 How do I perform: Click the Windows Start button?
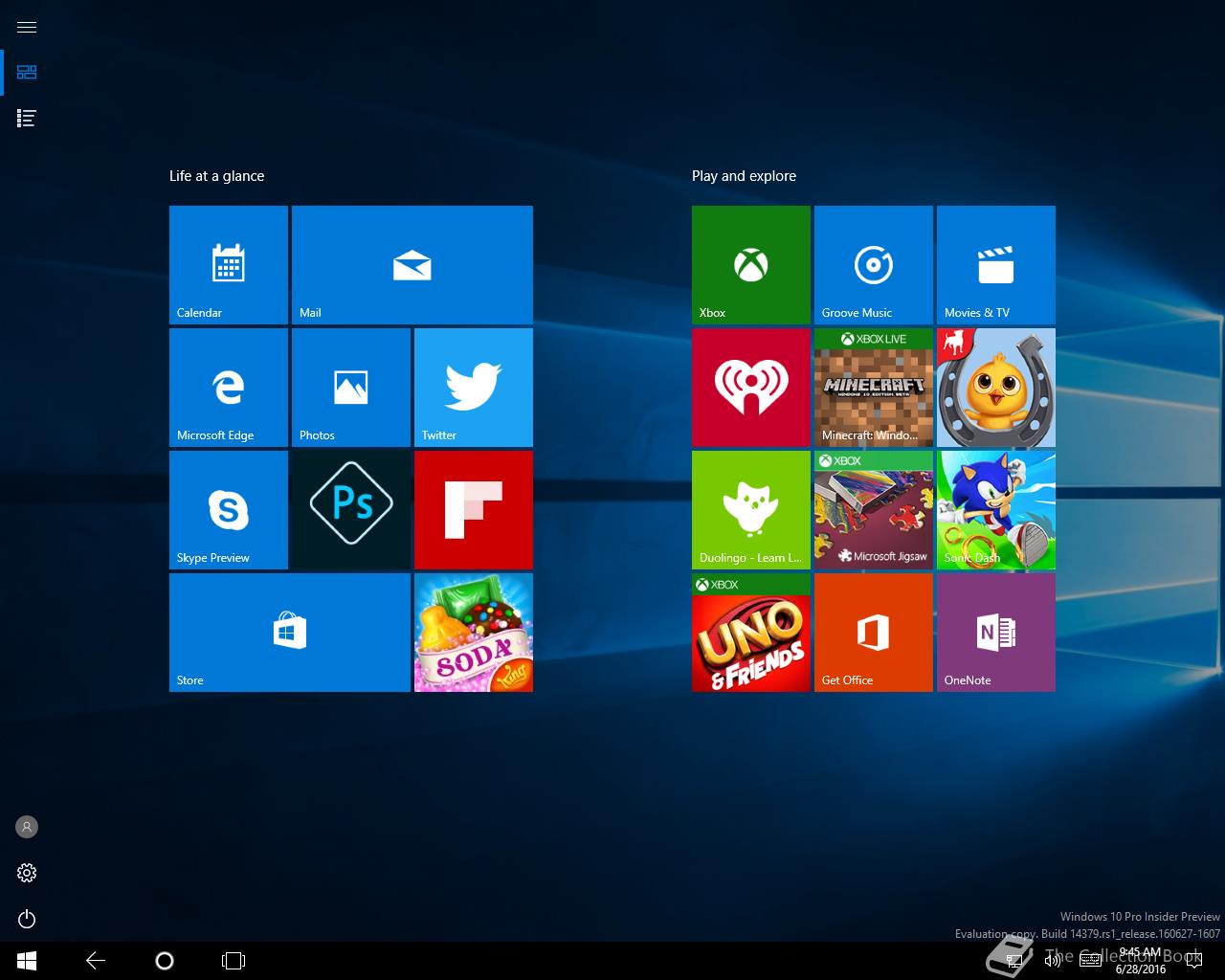[27, 961]
